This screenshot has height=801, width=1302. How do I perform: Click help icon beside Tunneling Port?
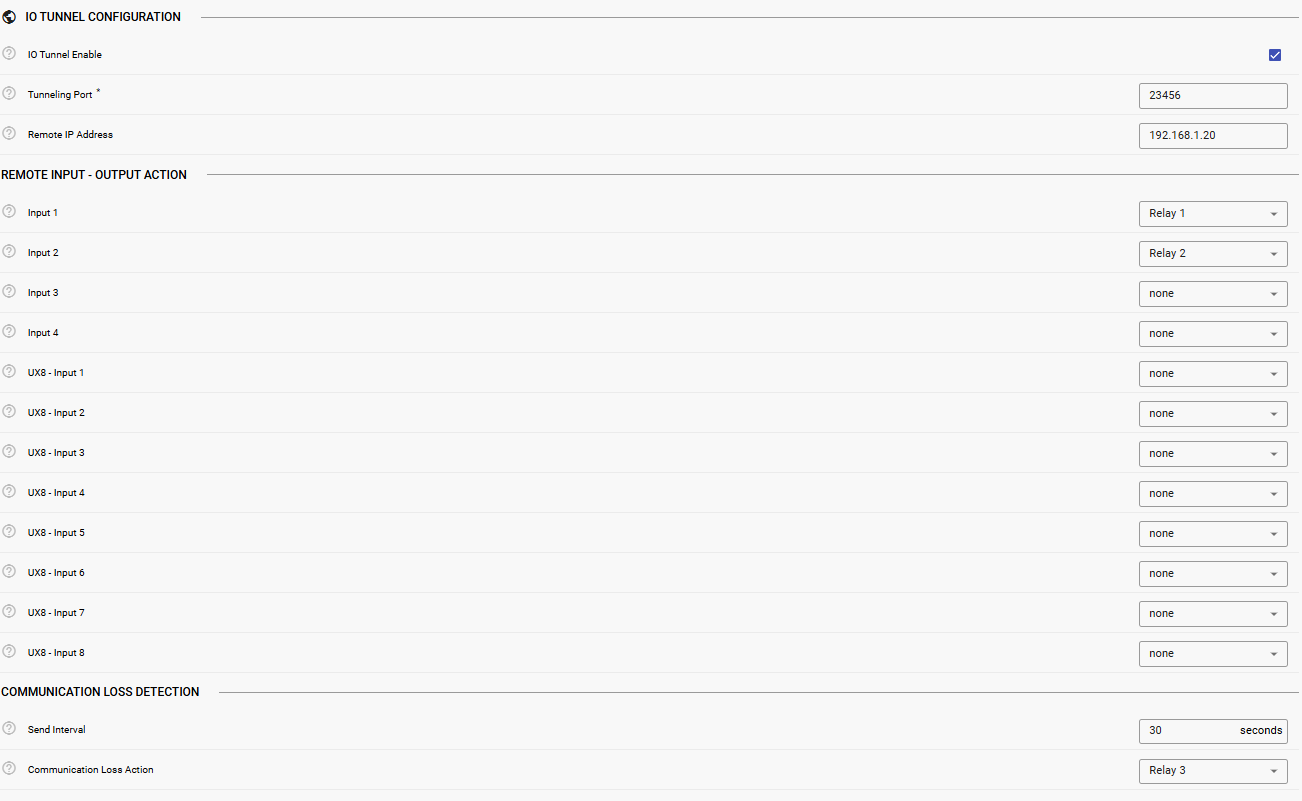pos(9,94)
